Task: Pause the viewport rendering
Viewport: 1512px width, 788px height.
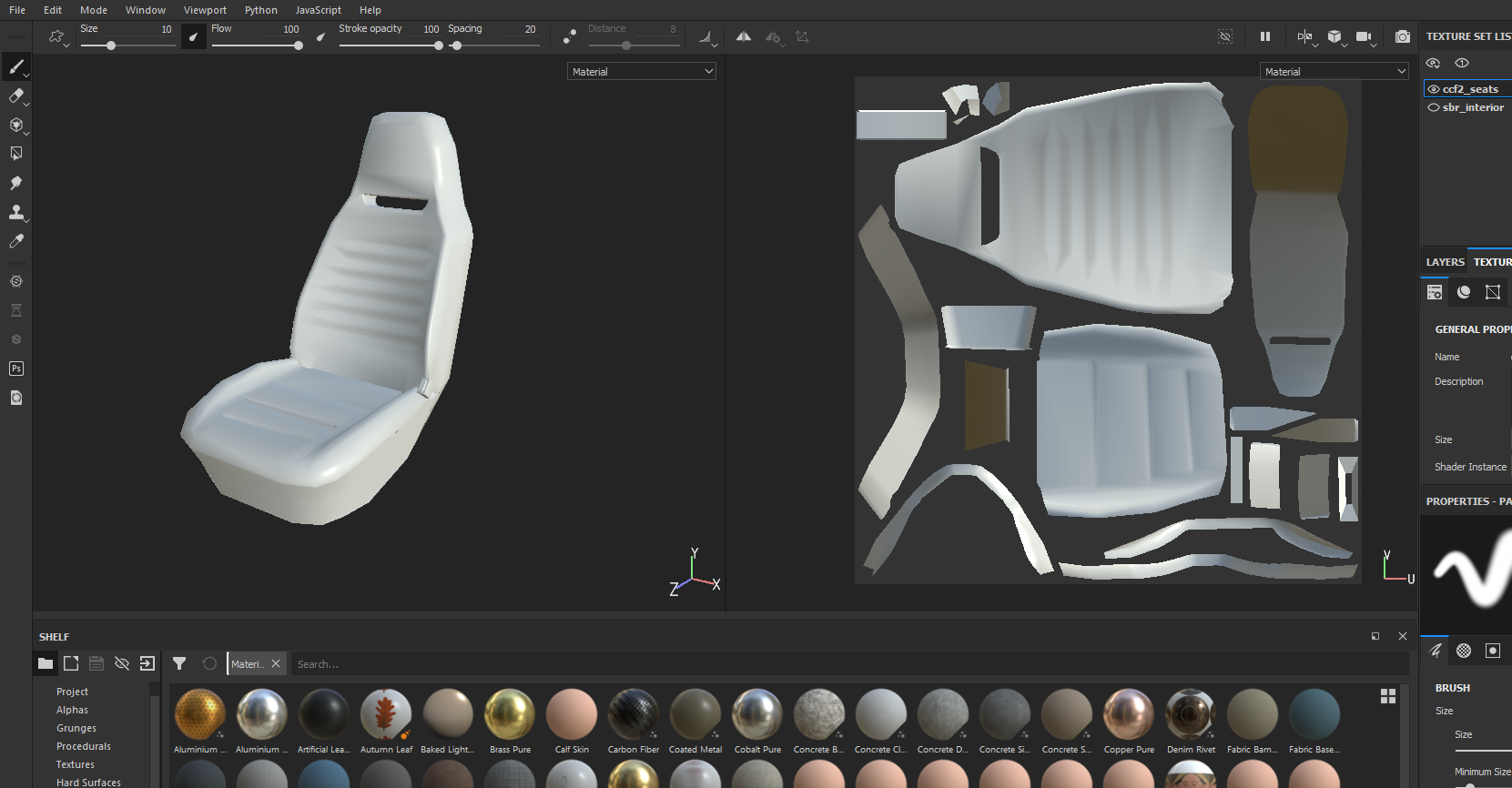Action: click(1264, 37)
